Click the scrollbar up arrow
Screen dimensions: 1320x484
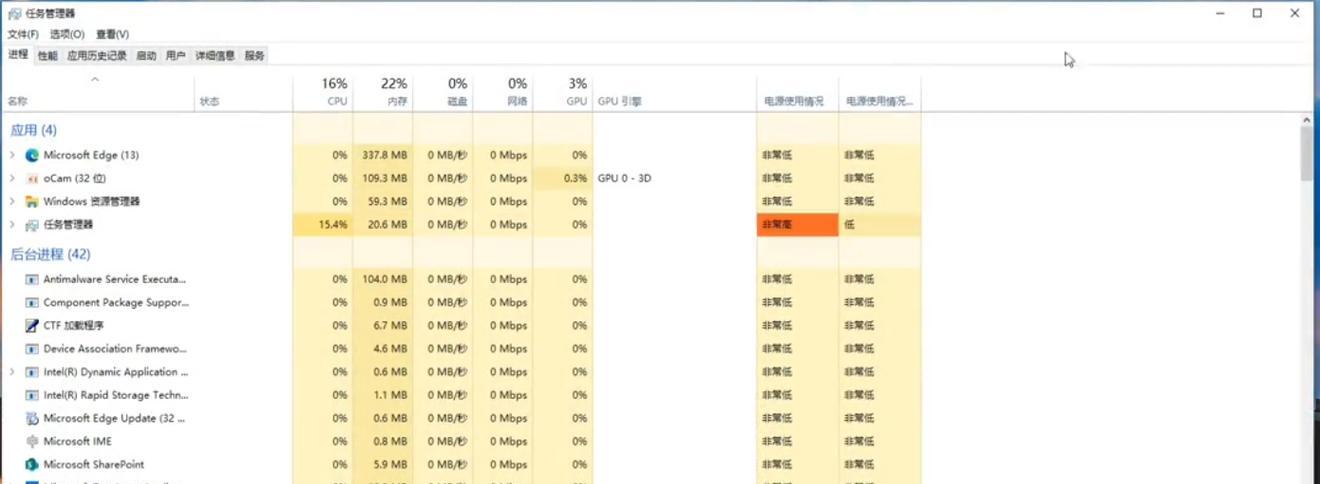[1306, 119]
